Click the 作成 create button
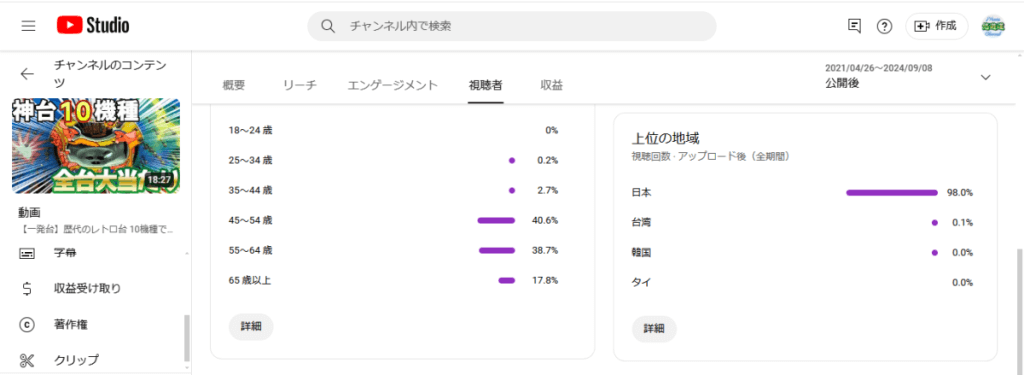This screenshot has height=375, width=1024. coord(936,26)
